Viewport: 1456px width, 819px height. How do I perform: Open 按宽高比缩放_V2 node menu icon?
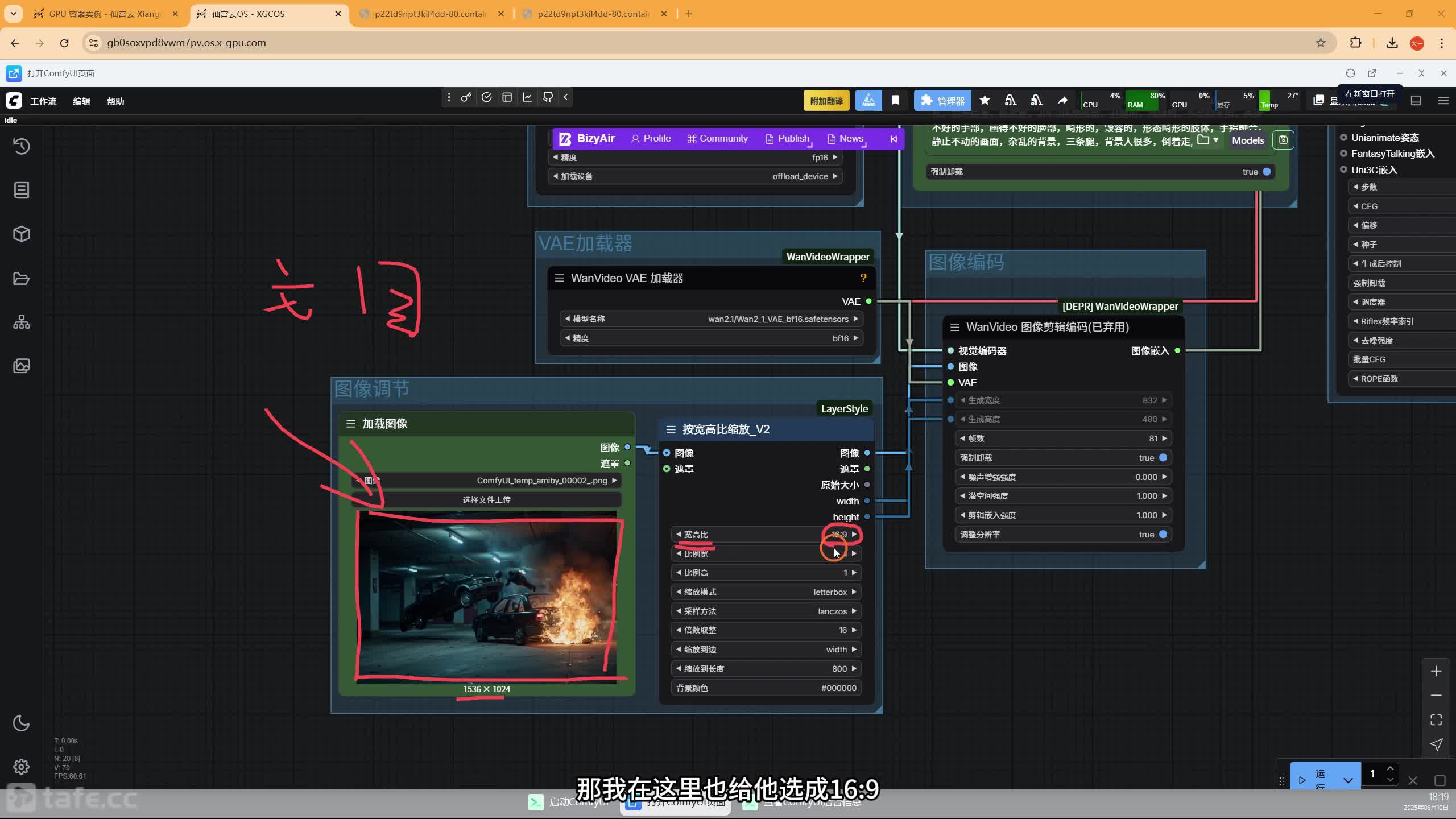tap(671, 429)
